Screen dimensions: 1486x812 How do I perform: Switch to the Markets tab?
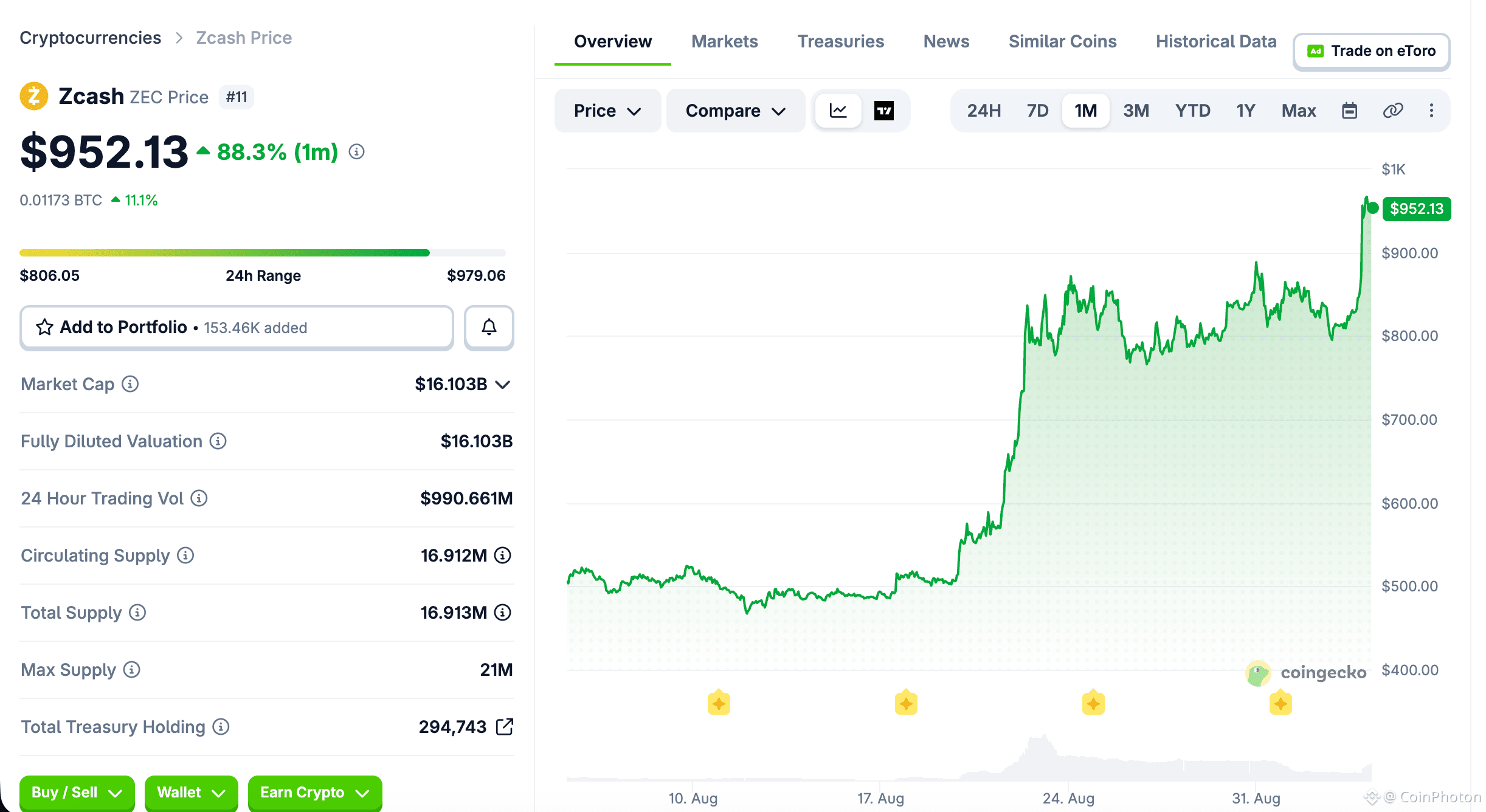click(x=724, y=41)
